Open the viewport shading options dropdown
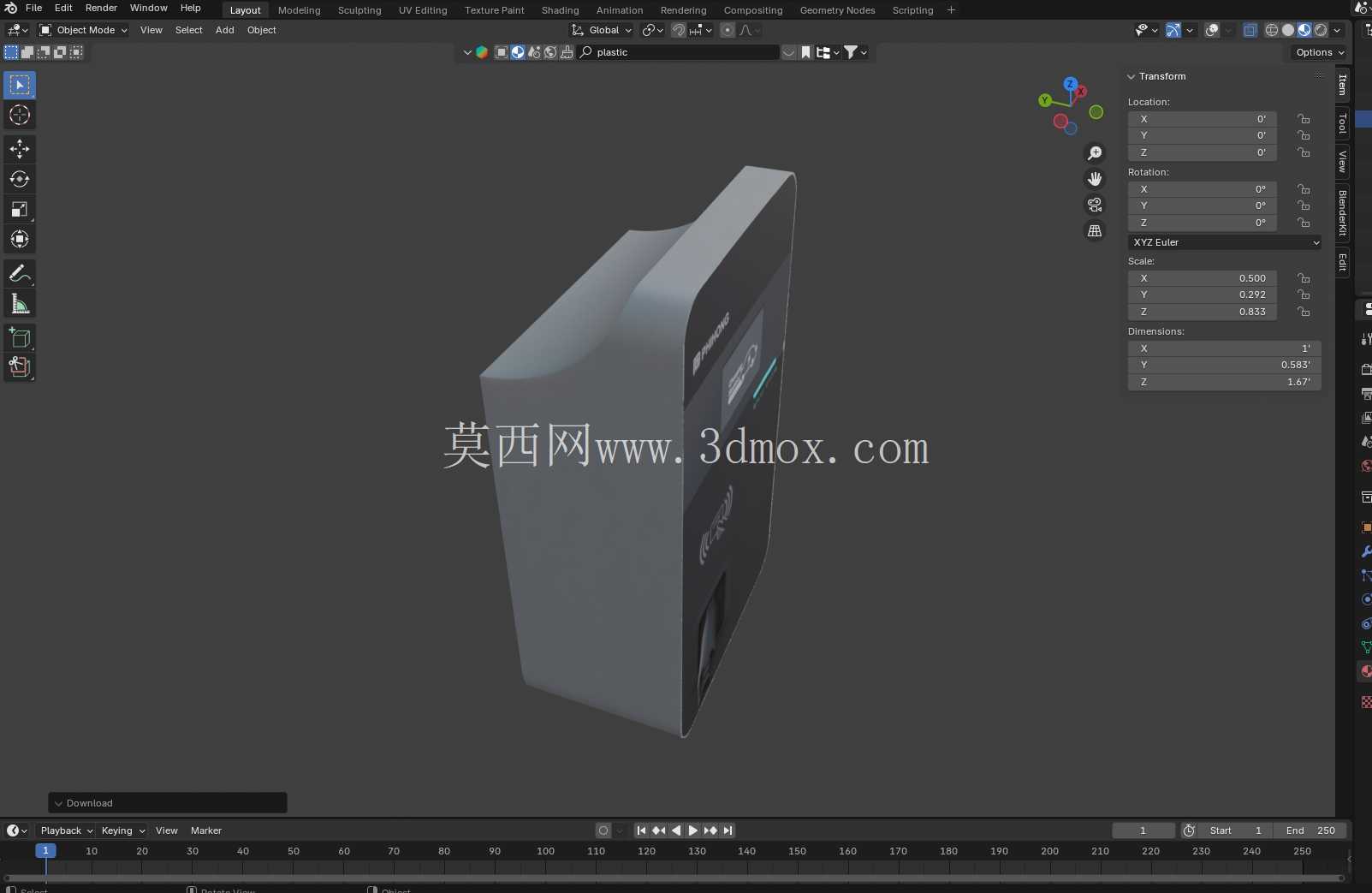This screenshot has width=1372, height=893. coord(1338,30)
